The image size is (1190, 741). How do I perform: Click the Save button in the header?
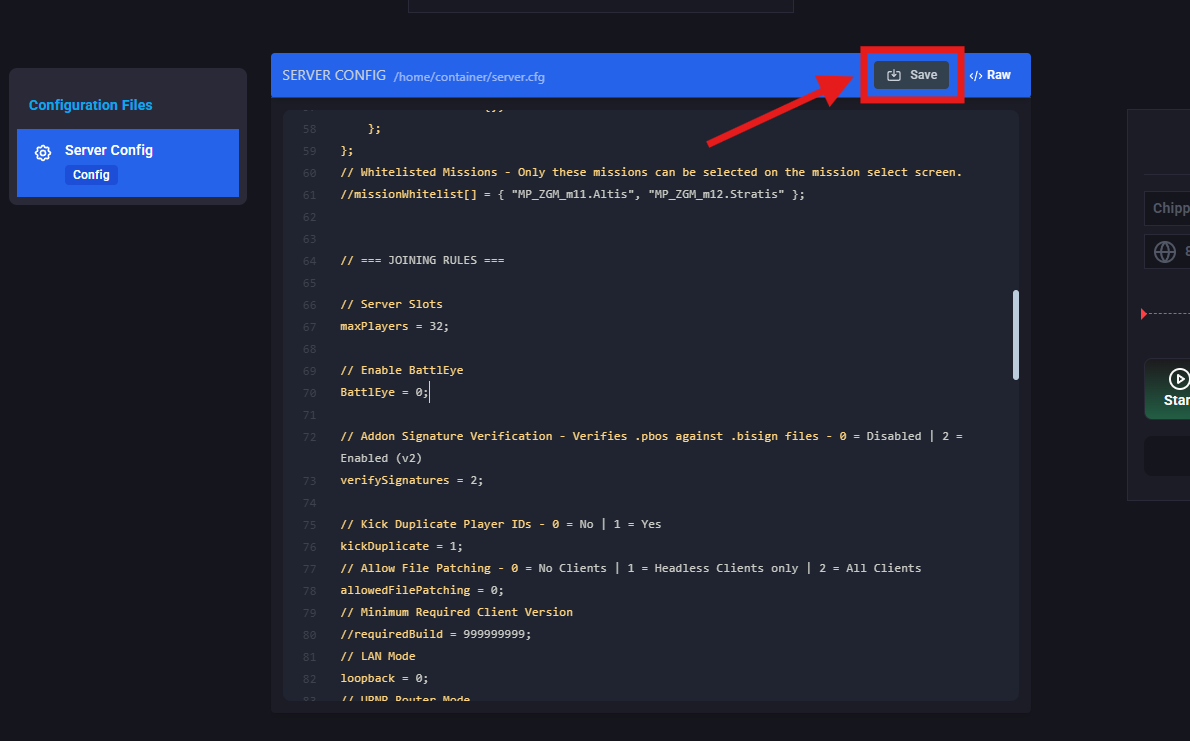pyautogui.click(x=911, y=75)
